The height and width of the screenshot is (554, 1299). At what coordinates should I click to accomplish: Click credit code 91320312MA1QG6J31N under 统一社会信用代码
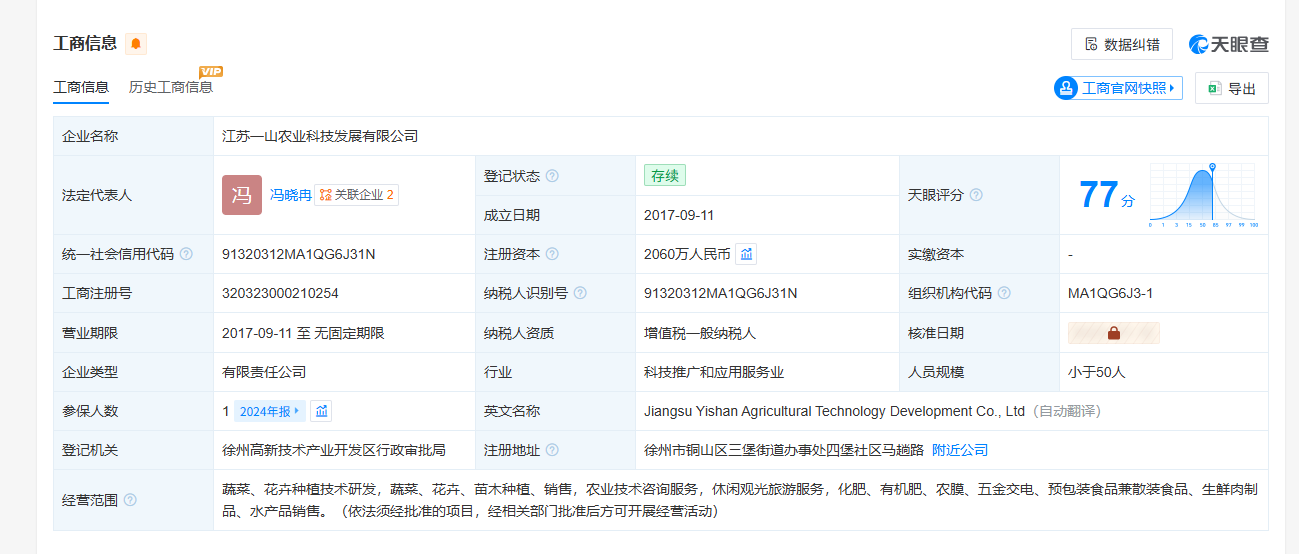tap(299, 254)
